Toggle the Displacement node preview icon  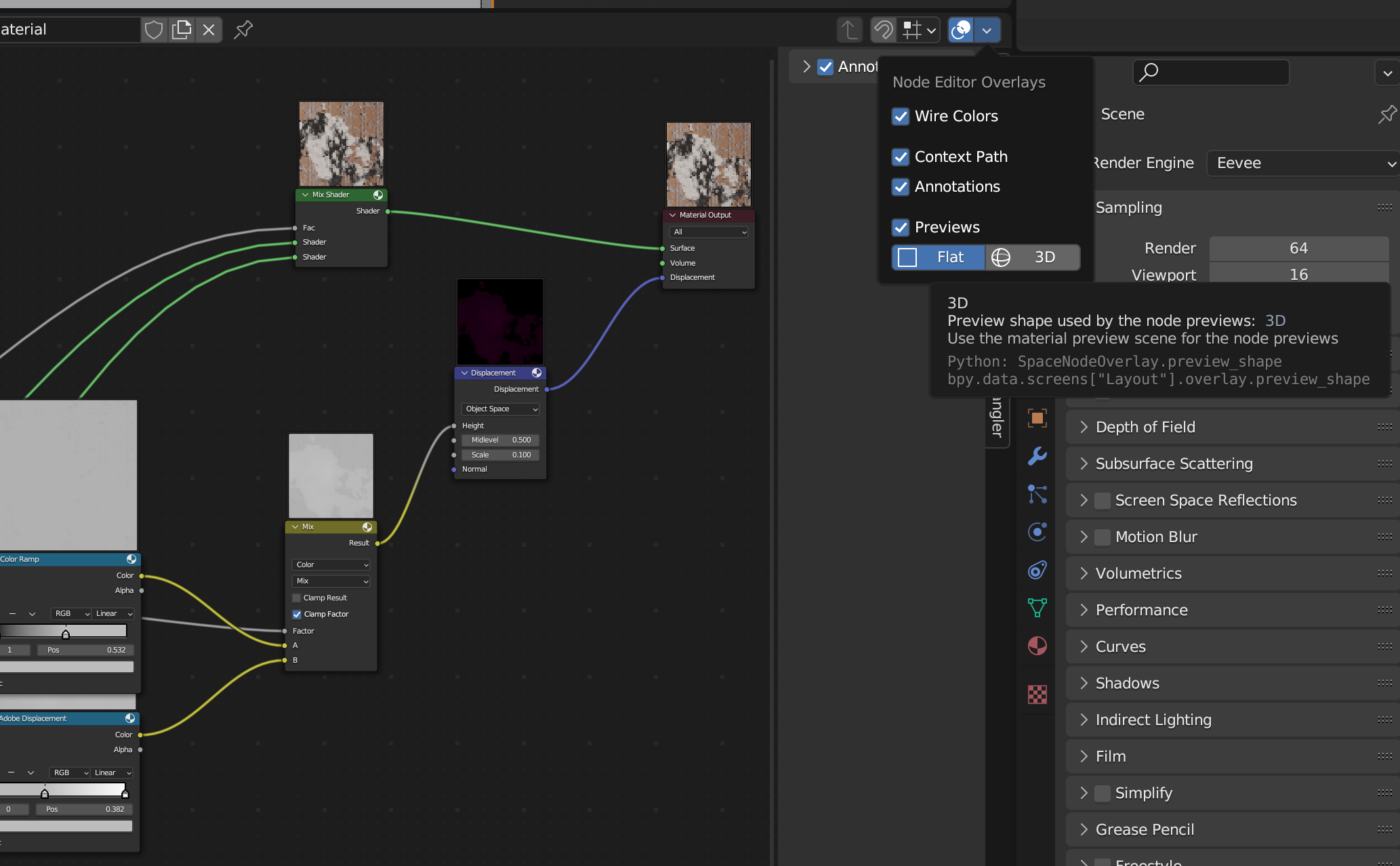tap(537, 373)
